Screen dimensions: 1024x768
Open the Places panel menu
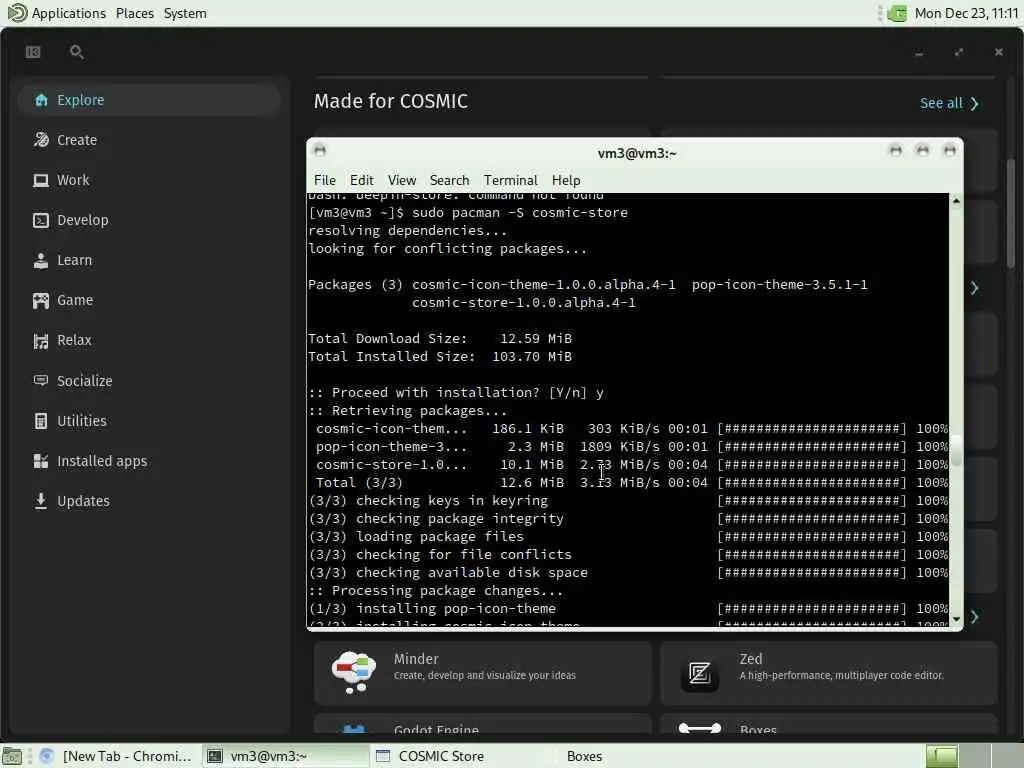(x=135, y=13)
